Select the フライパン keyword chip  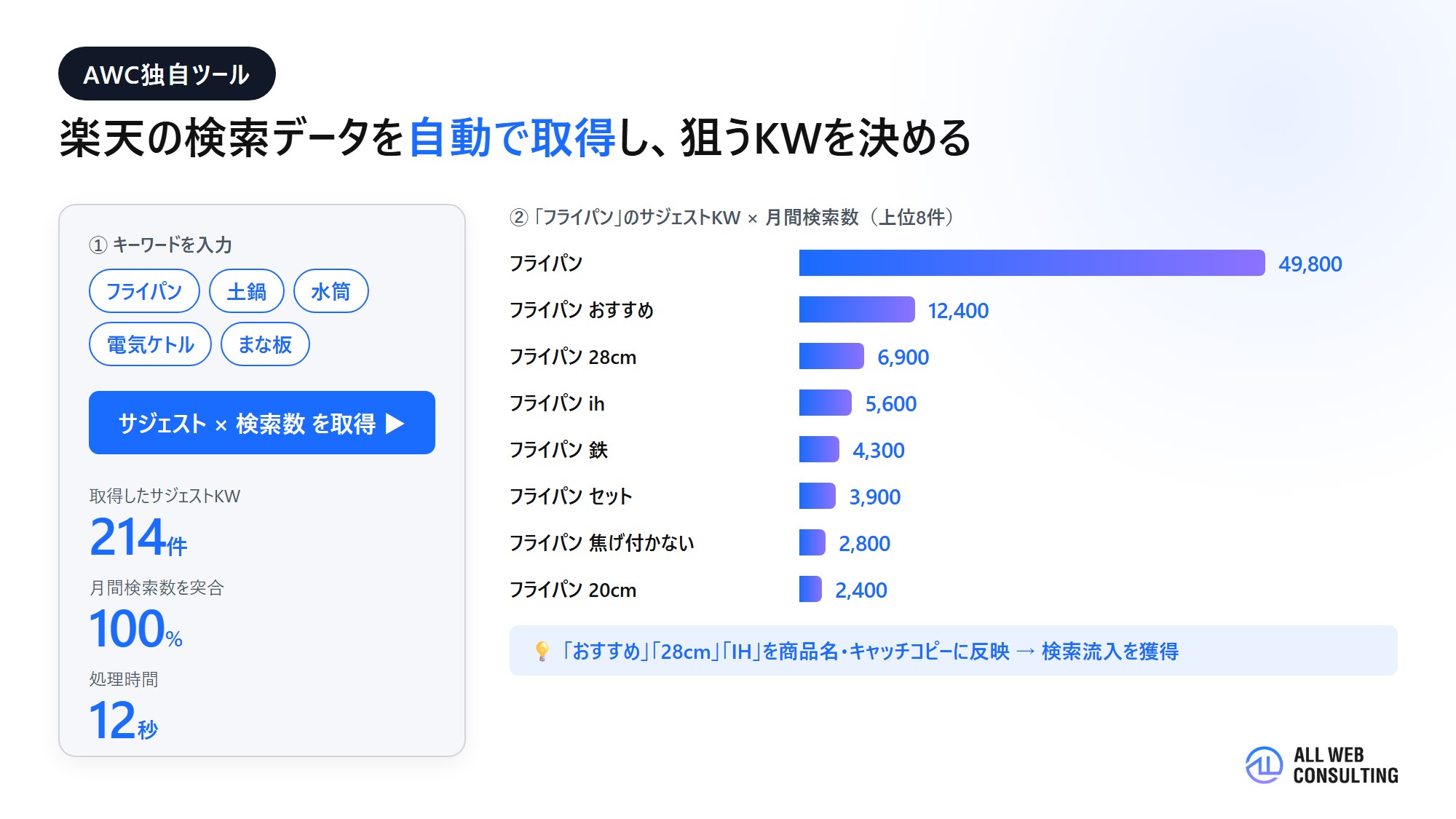144,291
